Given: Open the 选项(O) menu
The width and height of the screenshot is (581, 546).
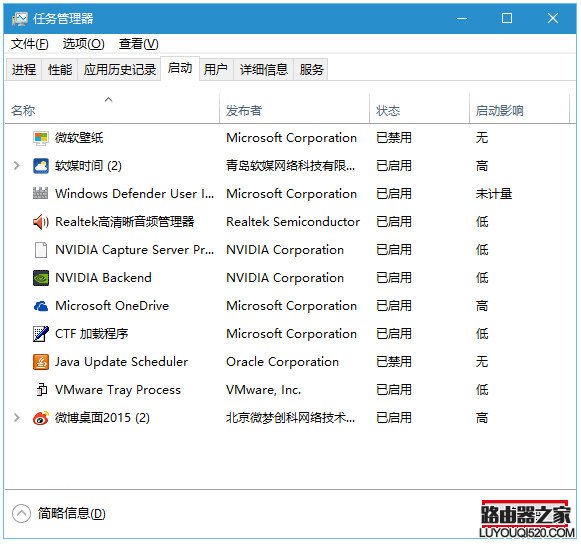Looking at the screenshot, I should coord(83,44).
